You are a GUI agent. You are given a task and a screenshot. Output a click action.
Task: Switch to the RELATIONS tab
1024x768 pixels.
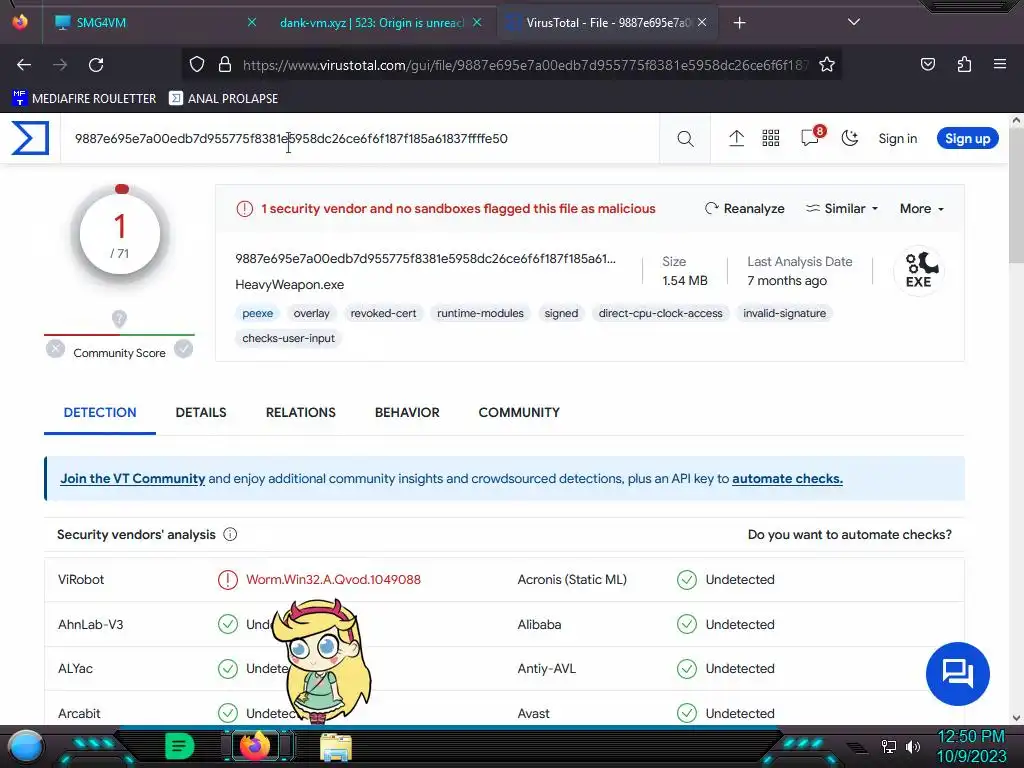pyautogui.click(x=300, y=413)
